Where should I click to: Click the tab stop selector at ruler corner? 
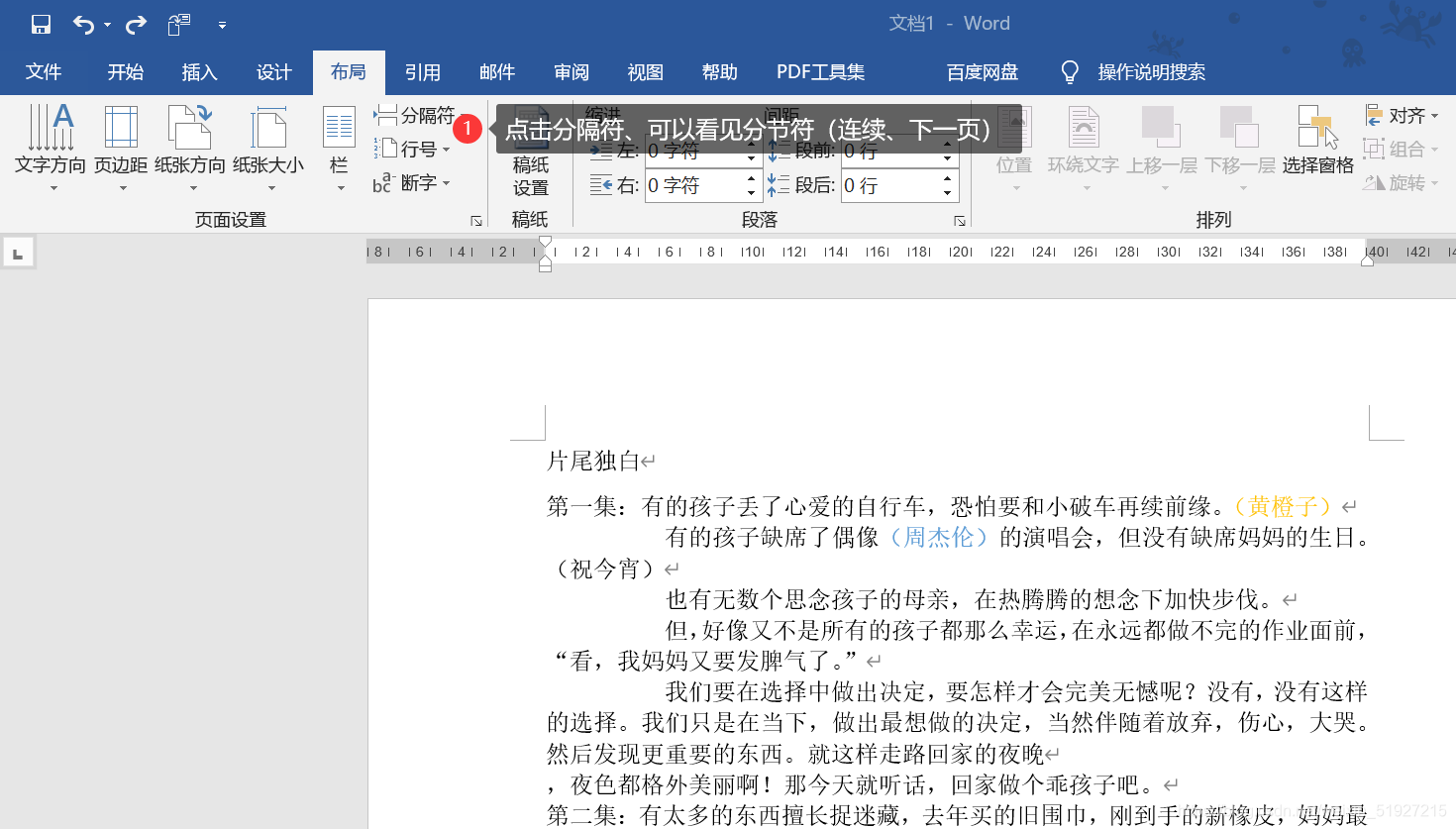(x=18, y=253)
